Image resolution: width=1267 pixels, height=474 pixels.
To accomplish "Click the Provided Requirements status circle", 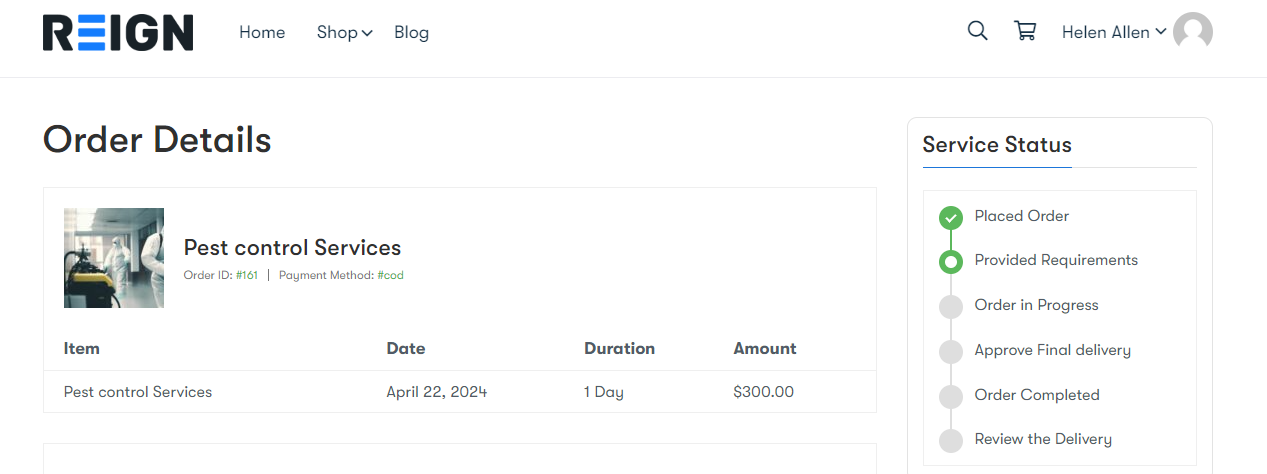I will [950, 262].
